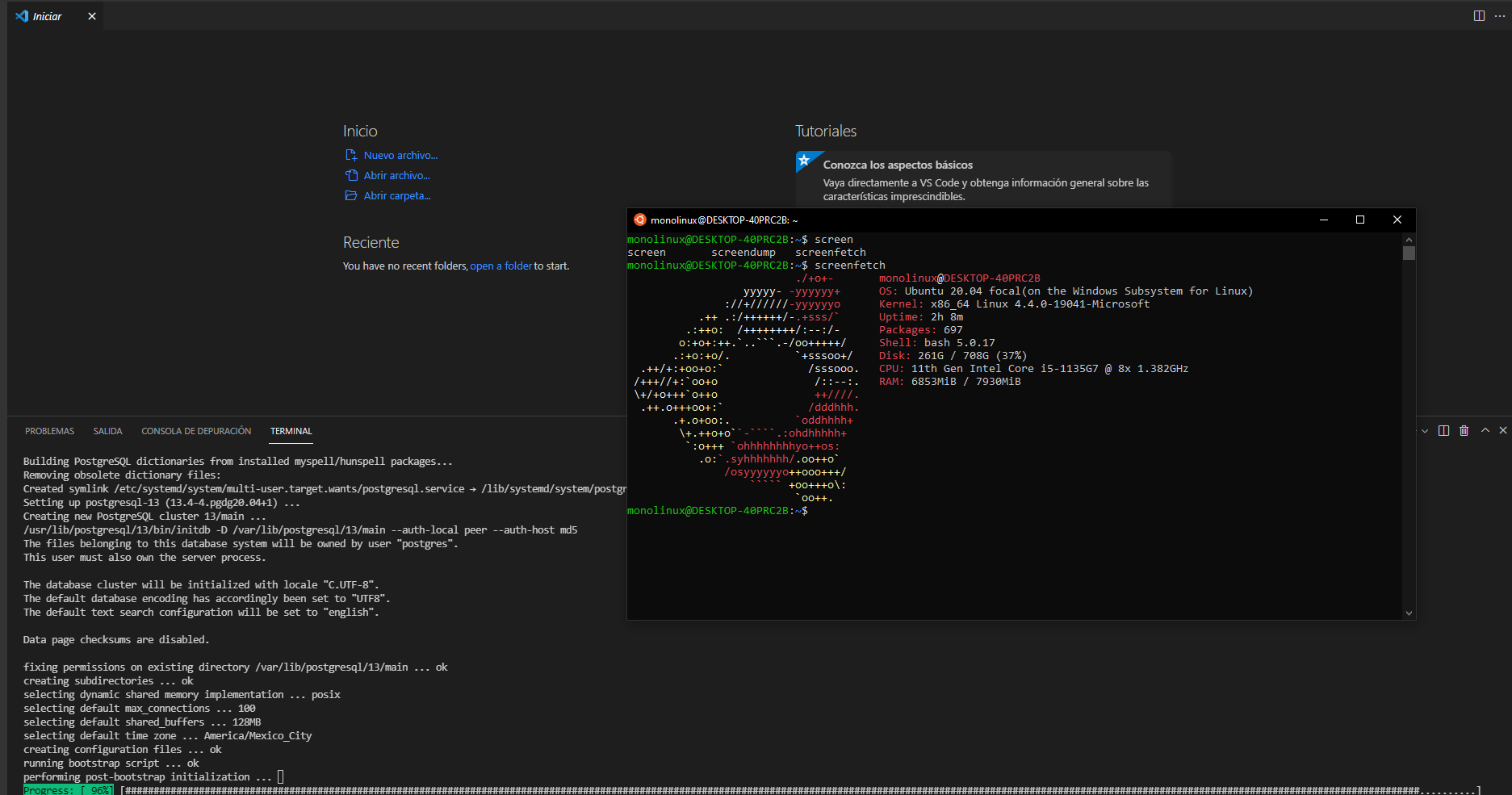Switch to the PROBLEMAS tab

click(49, 431)
